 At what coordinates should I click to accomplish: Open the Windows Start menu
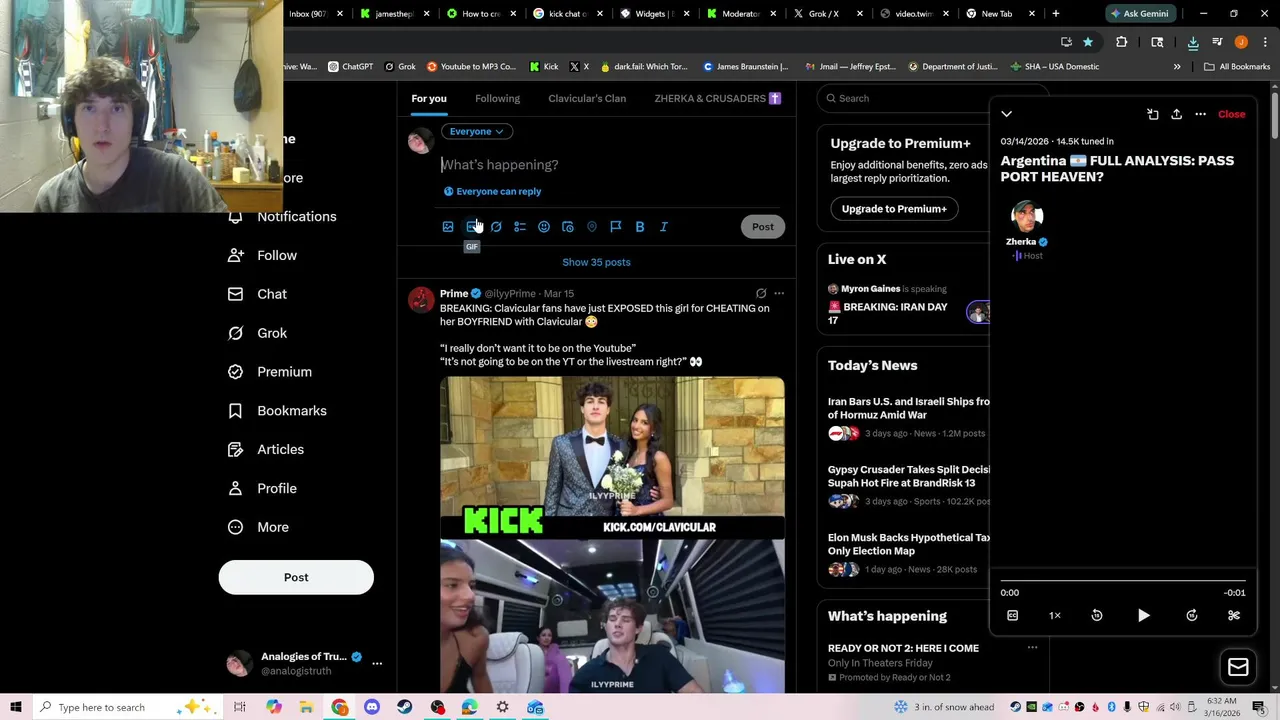[x=15, y=707]
